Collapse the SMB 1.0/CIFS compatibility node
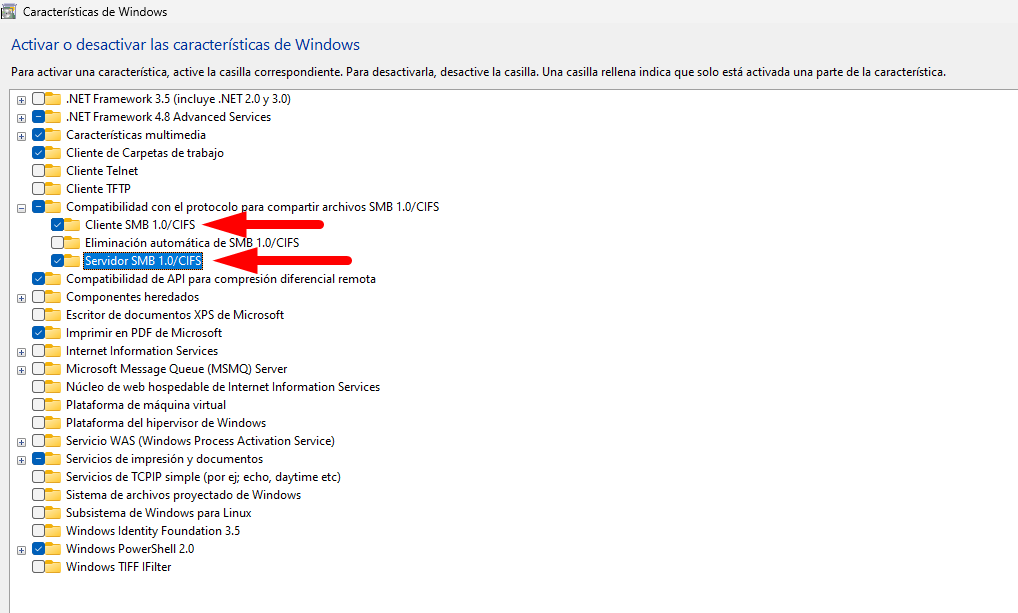 click(21, 208)
